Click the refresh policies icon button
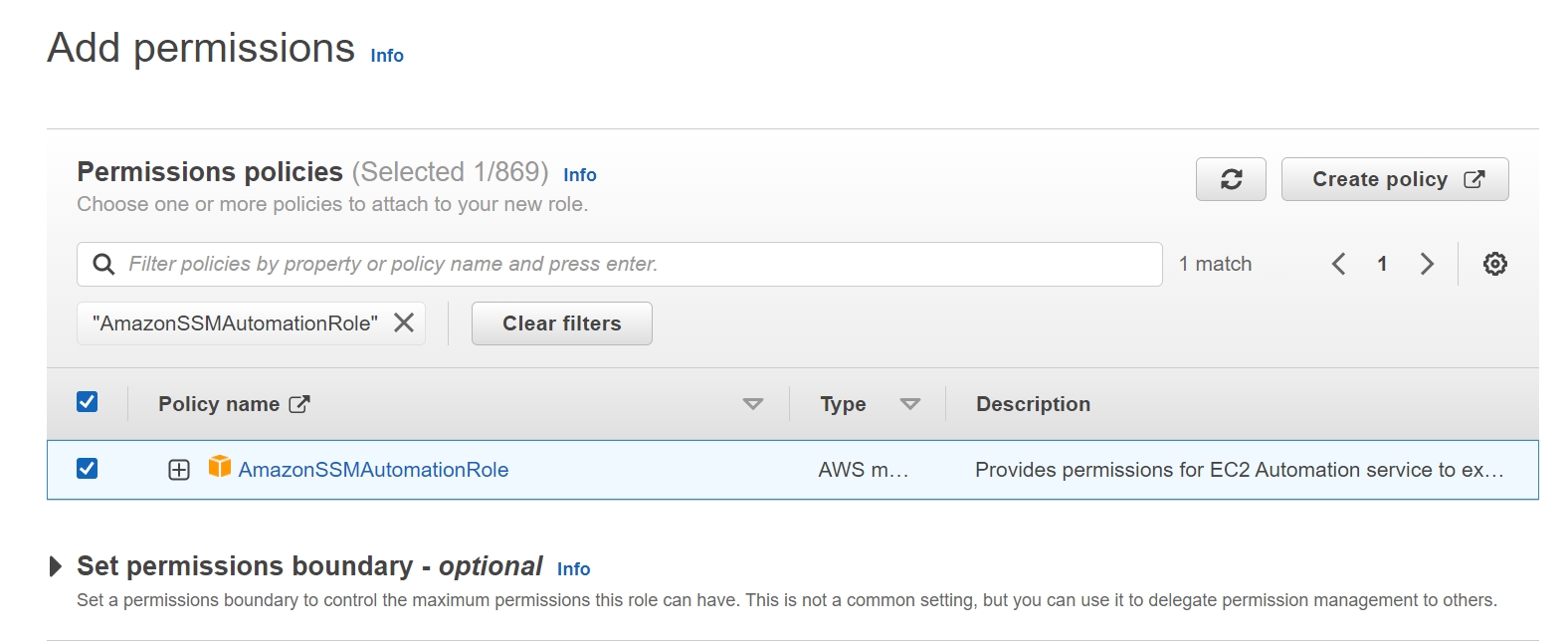This screenshot has width=1568, height=643. 1231,179
